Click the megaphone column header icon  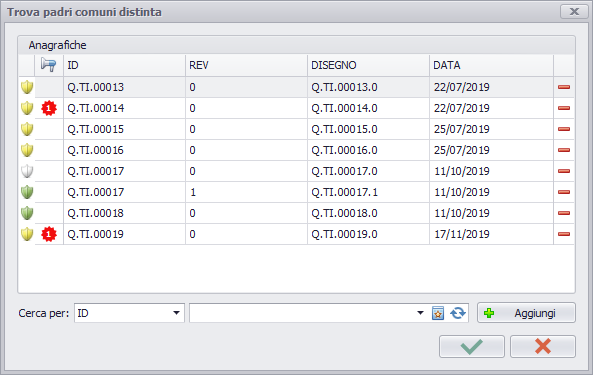click(49, 65)
